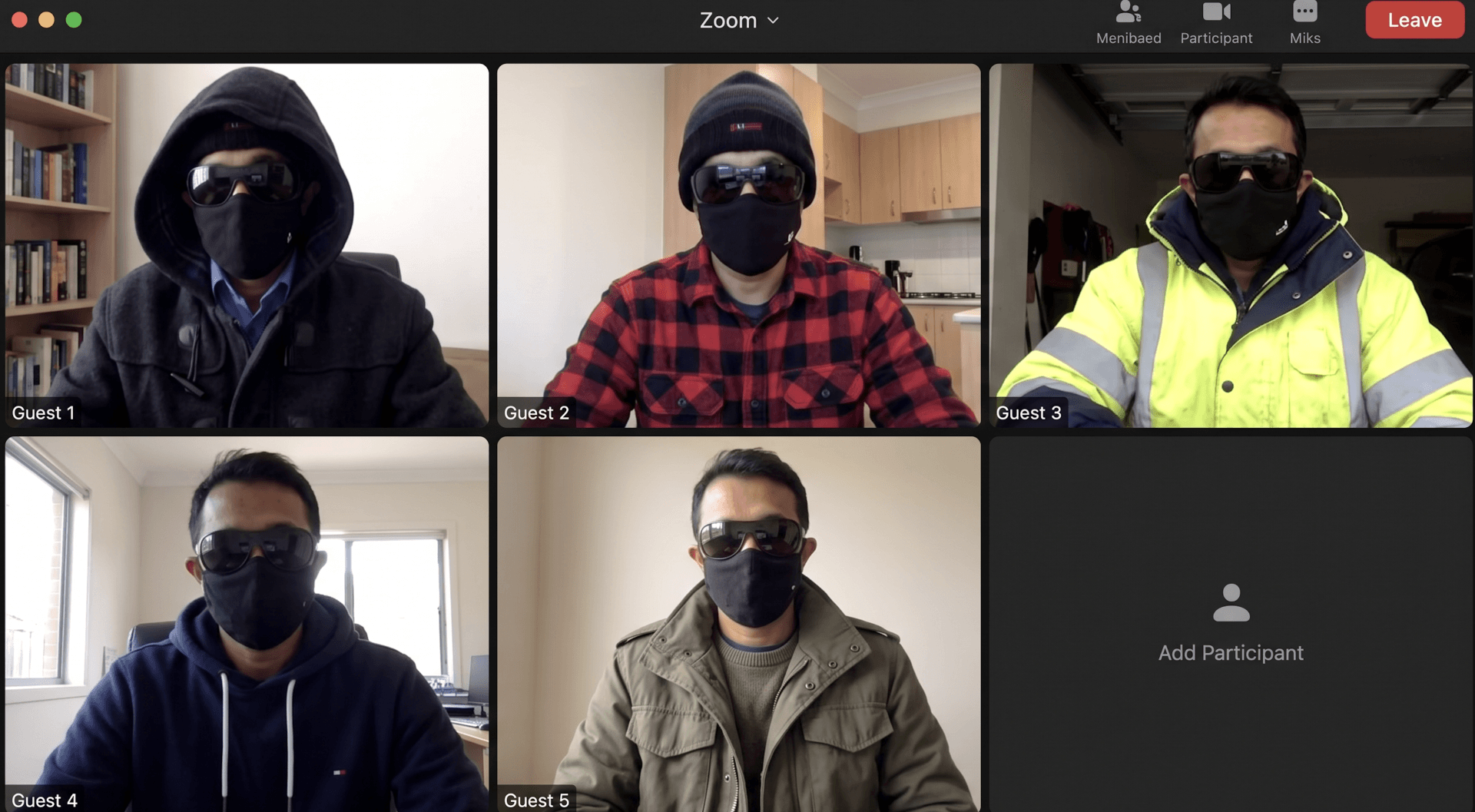Click the "Guest 4" name label

(45, 800)
